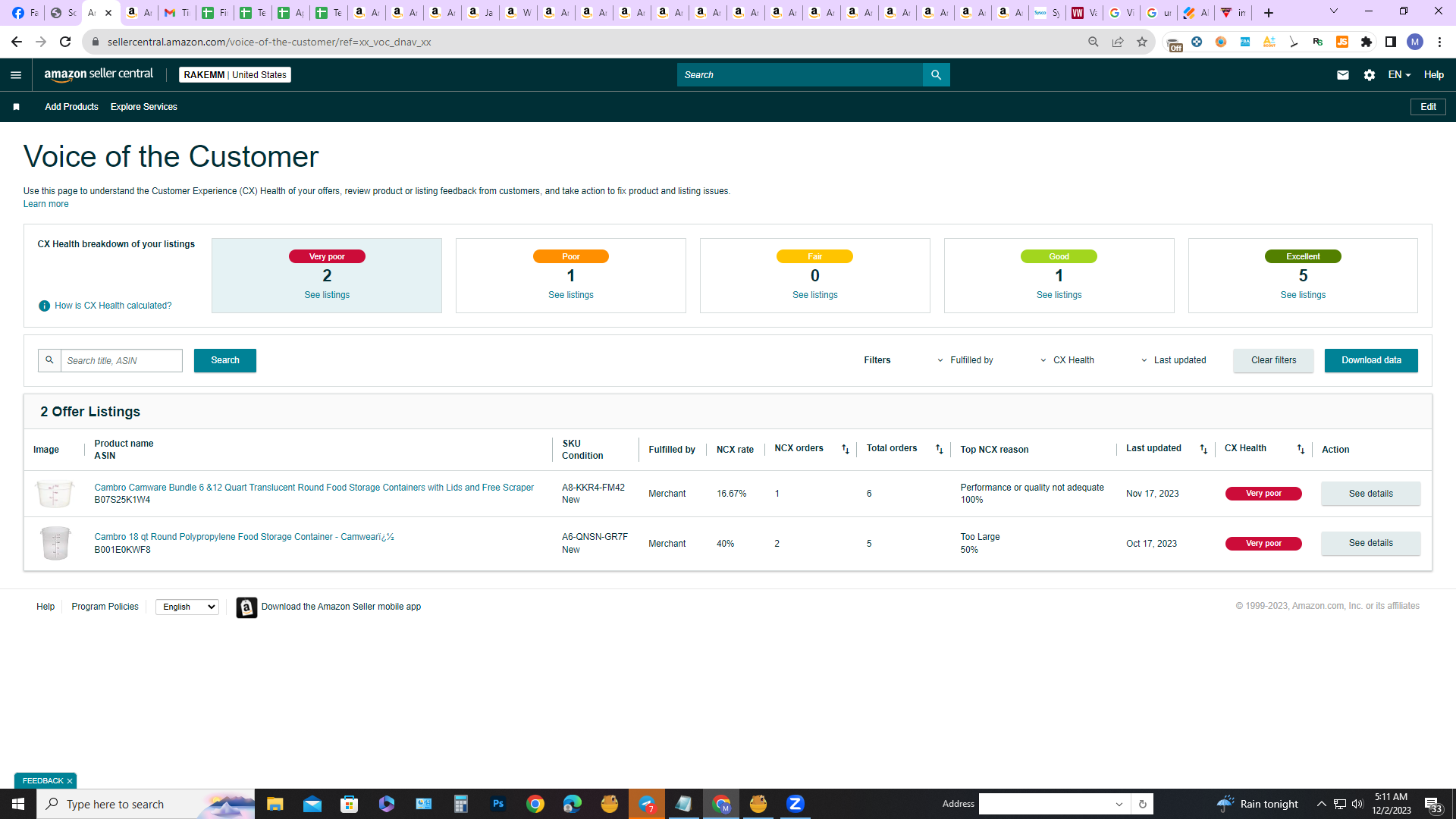
Task: Sort by Total orders column arrows
Action: click(939, 450)
